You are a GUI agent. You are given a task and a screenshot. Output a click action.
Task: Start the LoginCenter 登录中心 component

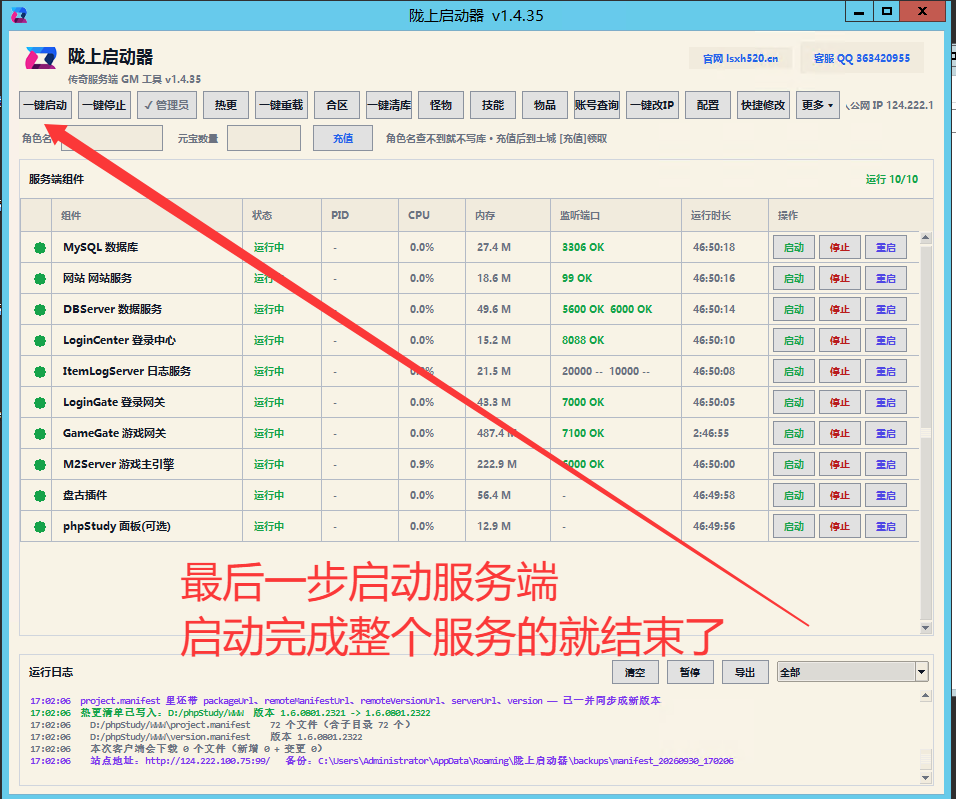click(794, 340)
